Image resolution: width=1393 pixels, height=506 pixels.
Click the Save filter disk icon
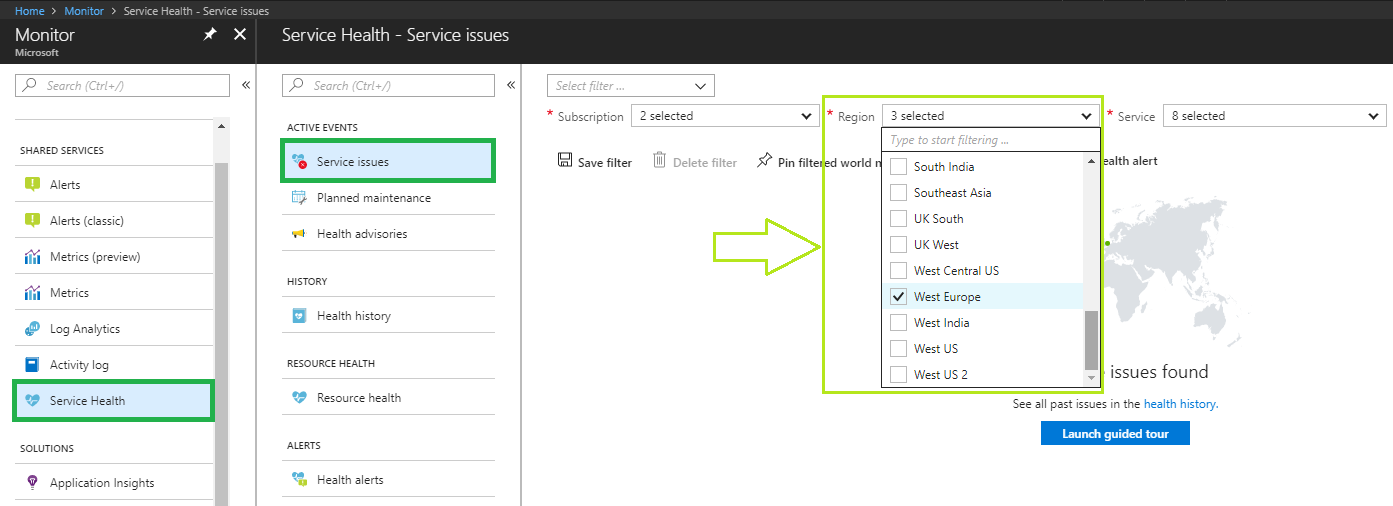point(565,161)
